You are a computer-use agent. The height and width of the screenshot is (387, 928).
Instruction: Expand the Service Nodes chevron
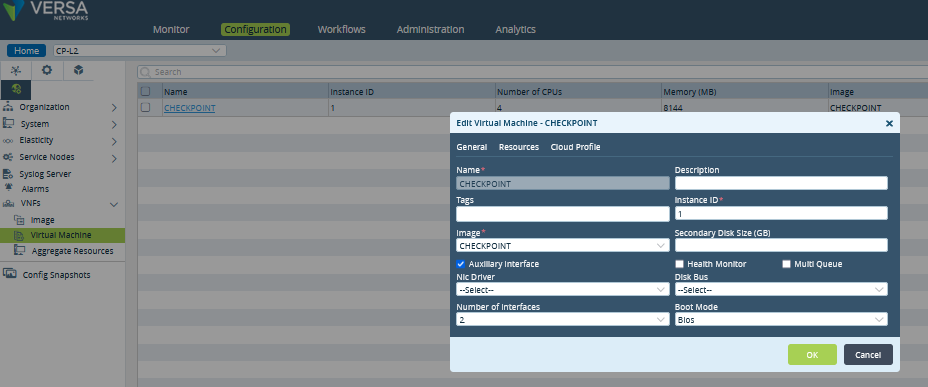[114, 158]
